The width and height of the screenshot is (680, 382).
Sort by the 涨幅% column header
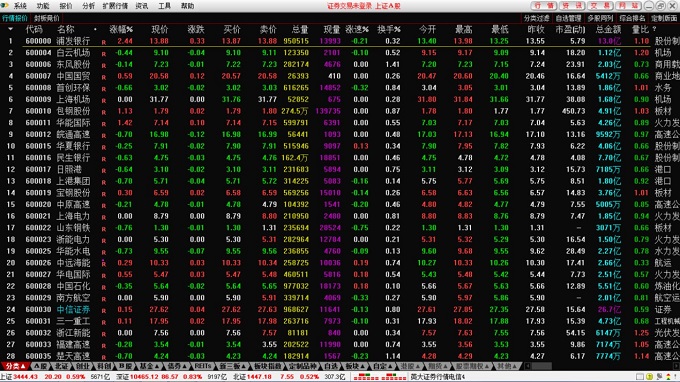point(121,29)
